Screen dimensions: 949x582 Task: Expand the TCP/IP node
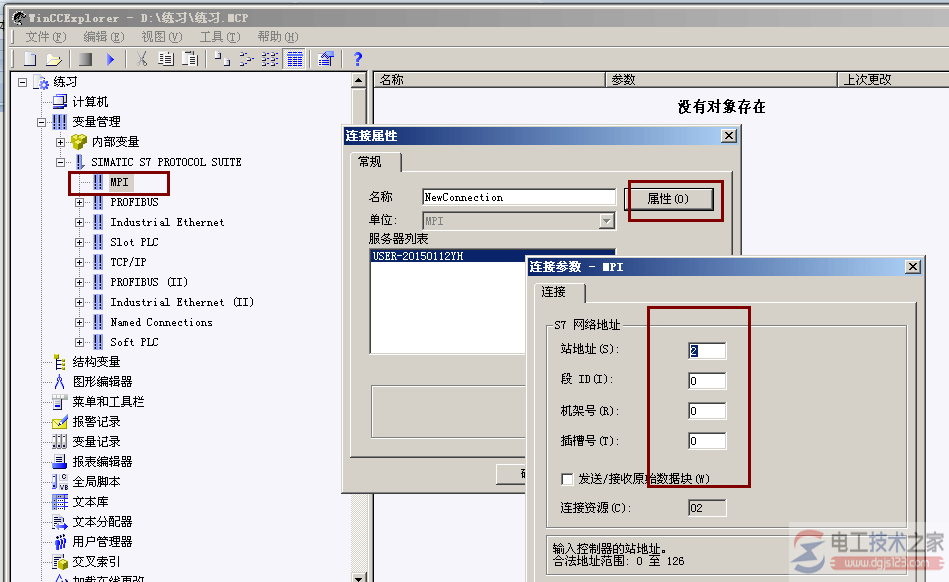(x=79, y=262)
